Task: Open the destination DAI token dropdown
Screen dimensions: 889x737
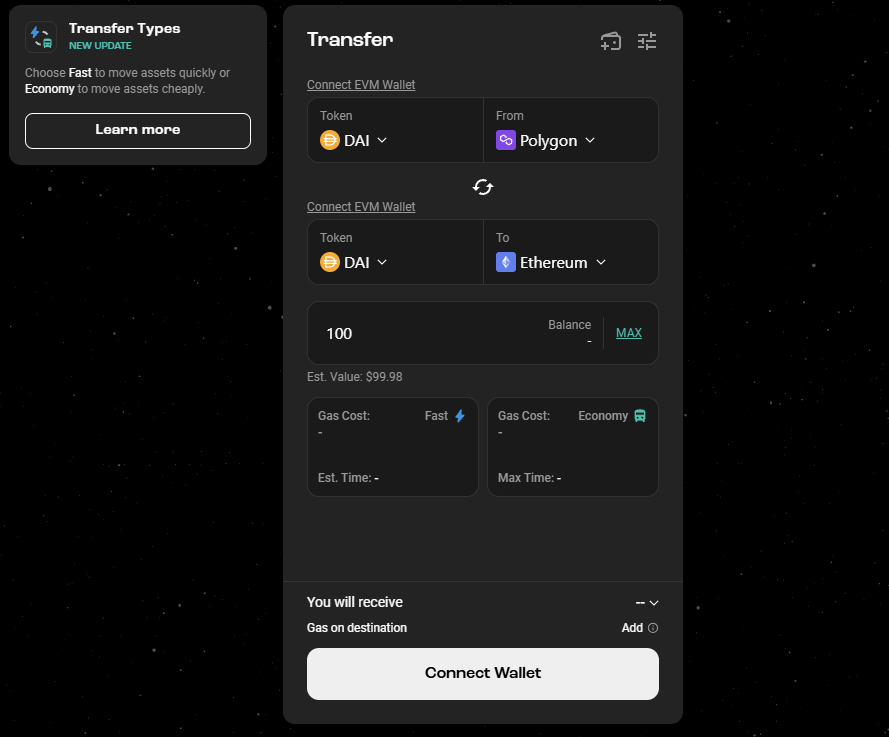Action: tap(354, 262)
